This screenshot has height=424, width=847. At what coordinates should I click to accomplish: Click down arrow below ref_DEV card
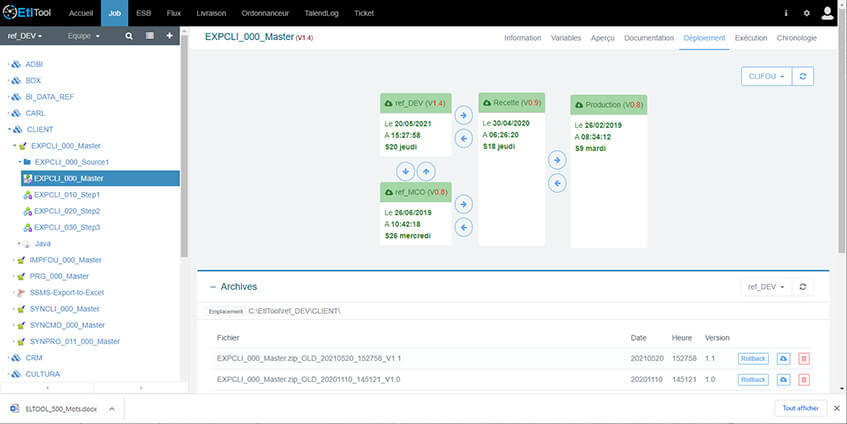(406, 171)
